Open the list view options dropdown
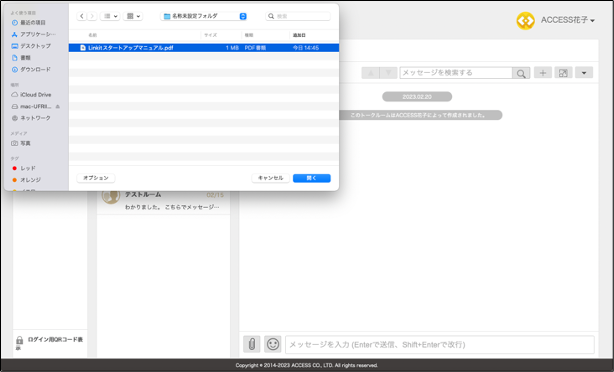 coord(110,16)
